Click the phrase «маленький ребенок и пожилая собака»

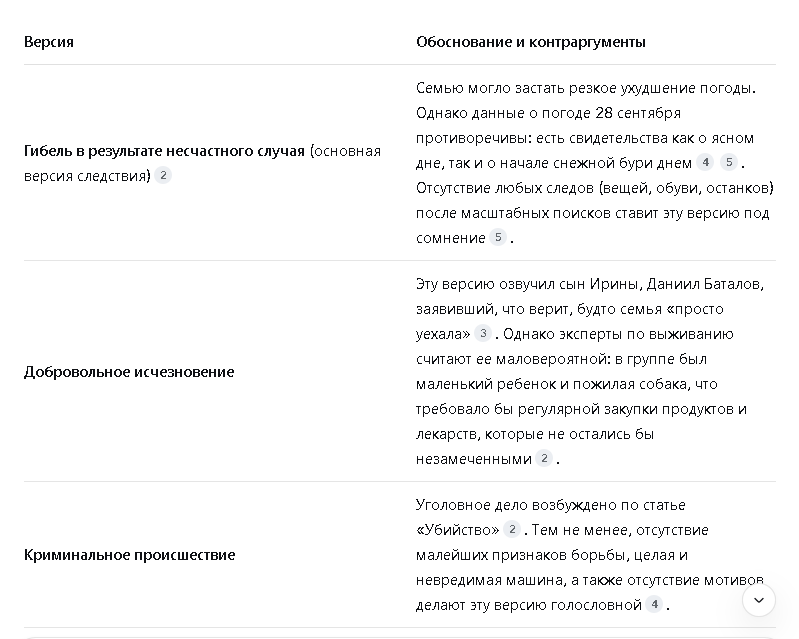(x=551, y=384)
